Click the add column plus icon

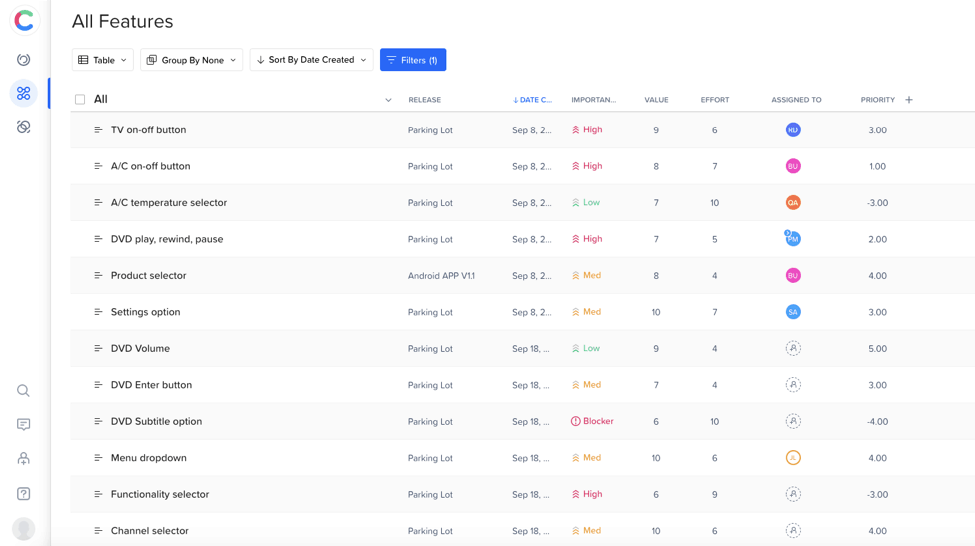909,100
